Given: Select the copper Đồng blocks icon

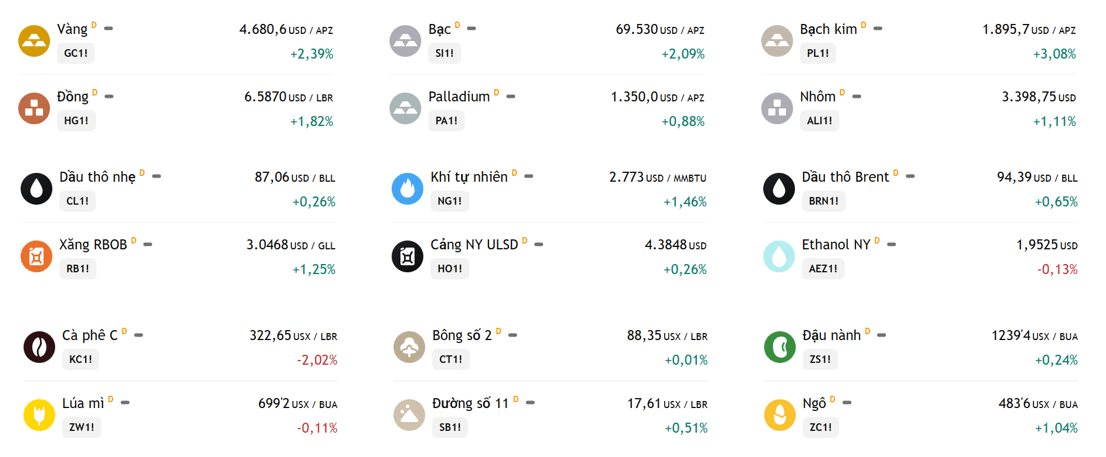Looking at the screenshot, I should pyautogui.click(x=34, y=108).
